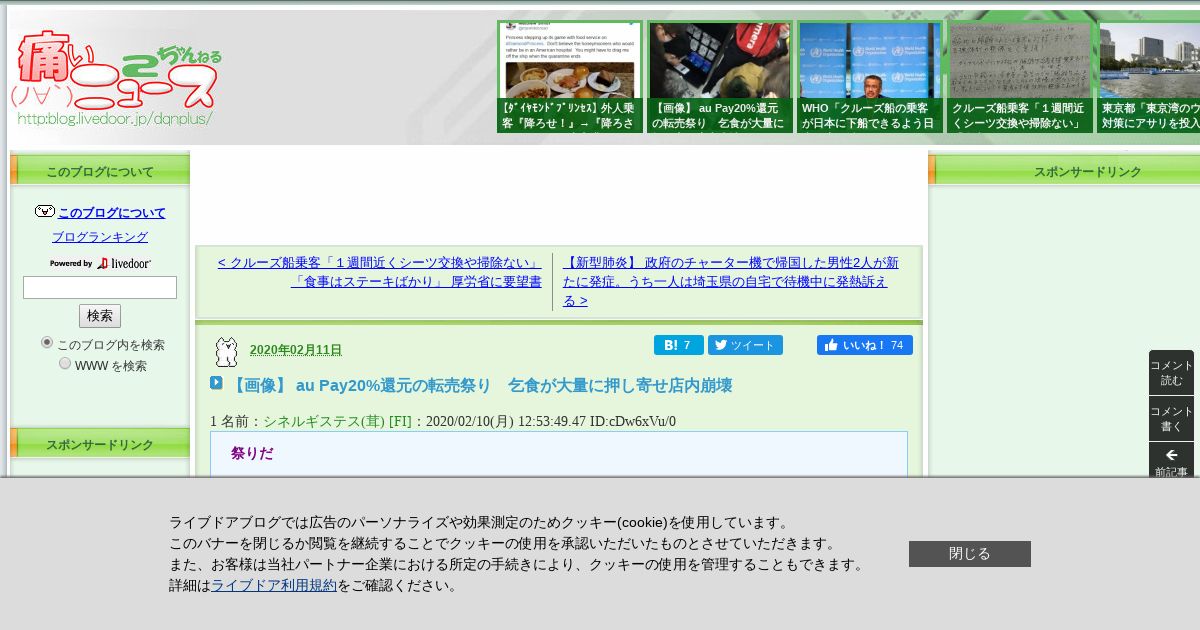Click the left sidebar スポンサードリンク header
This screenshot has width=1200, height=630.
point(100,445)
